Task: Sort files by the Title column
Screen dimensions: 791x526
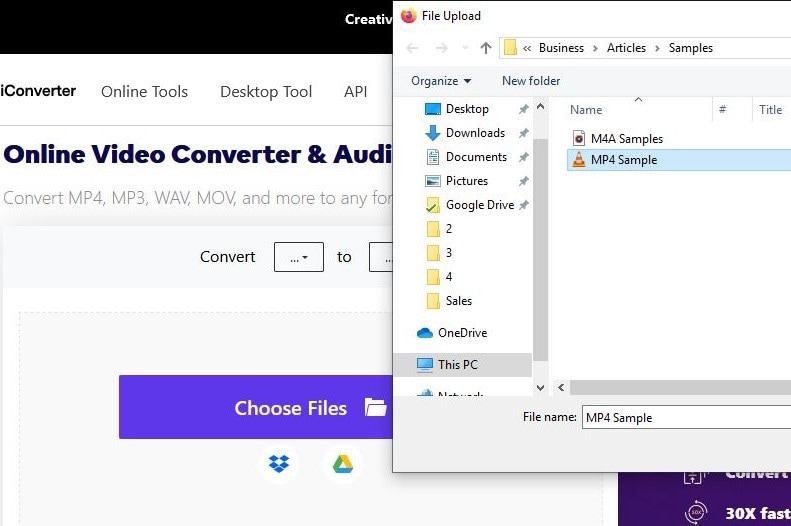Action: click(x=770, y=109)
